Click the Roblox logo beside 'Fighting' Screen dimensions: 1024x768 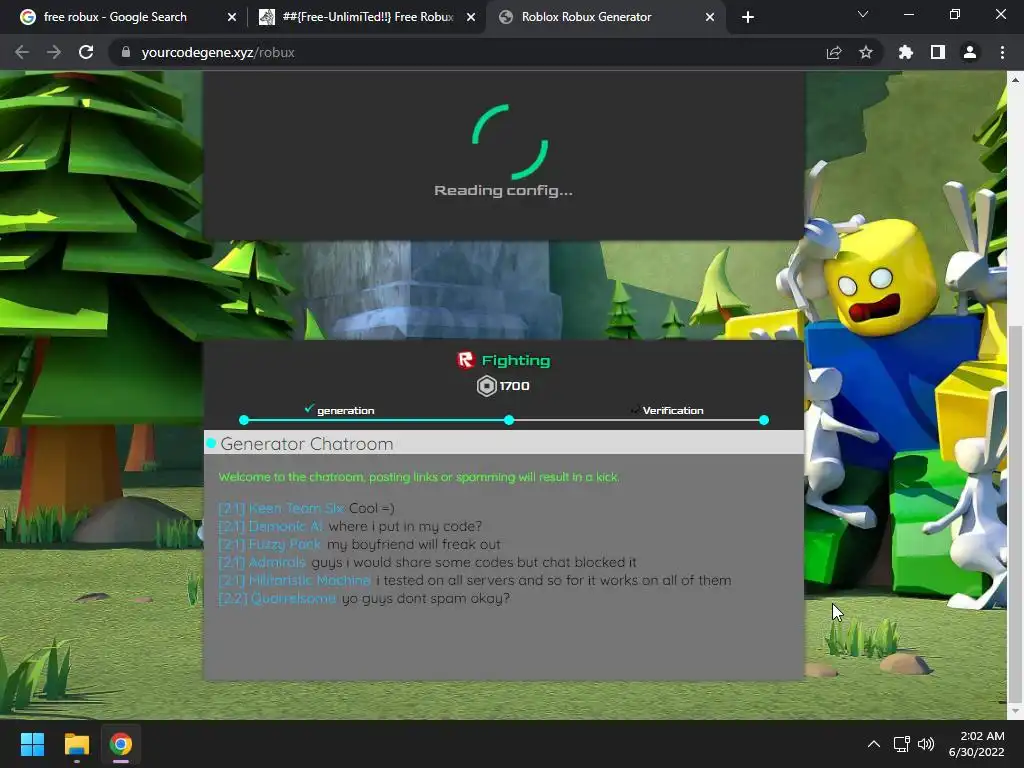[465, 360]
